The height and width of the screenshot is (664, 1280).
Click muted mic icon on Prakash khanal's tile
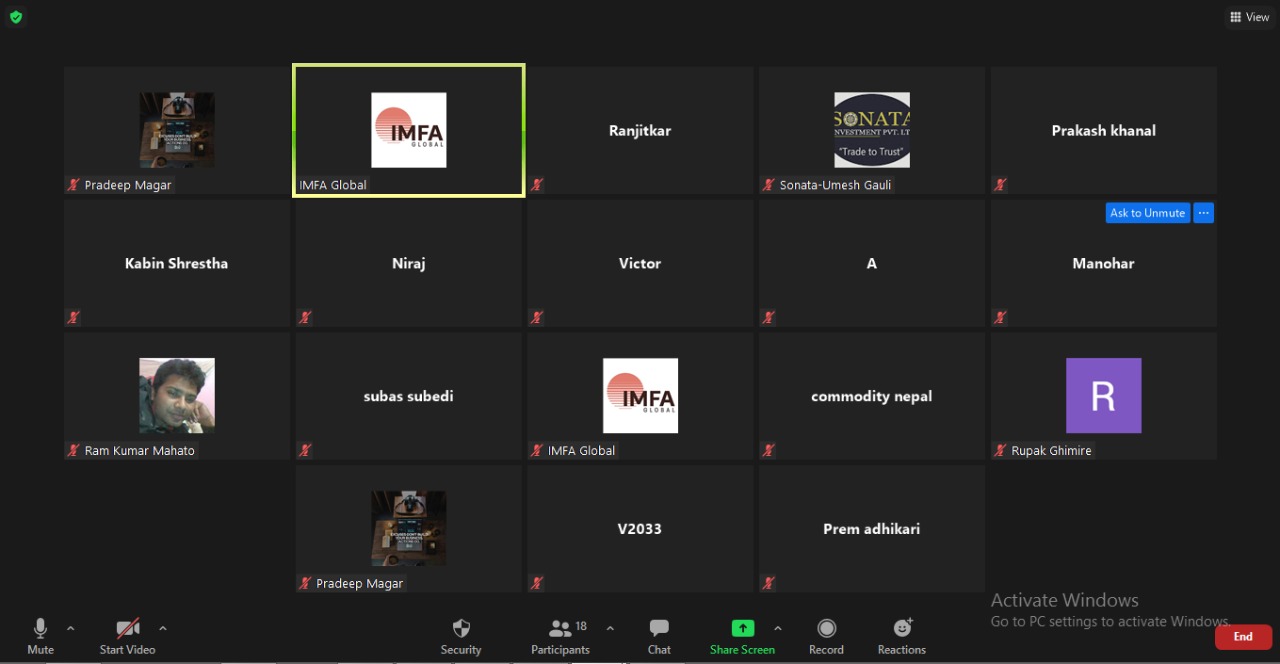(1001, 185)
